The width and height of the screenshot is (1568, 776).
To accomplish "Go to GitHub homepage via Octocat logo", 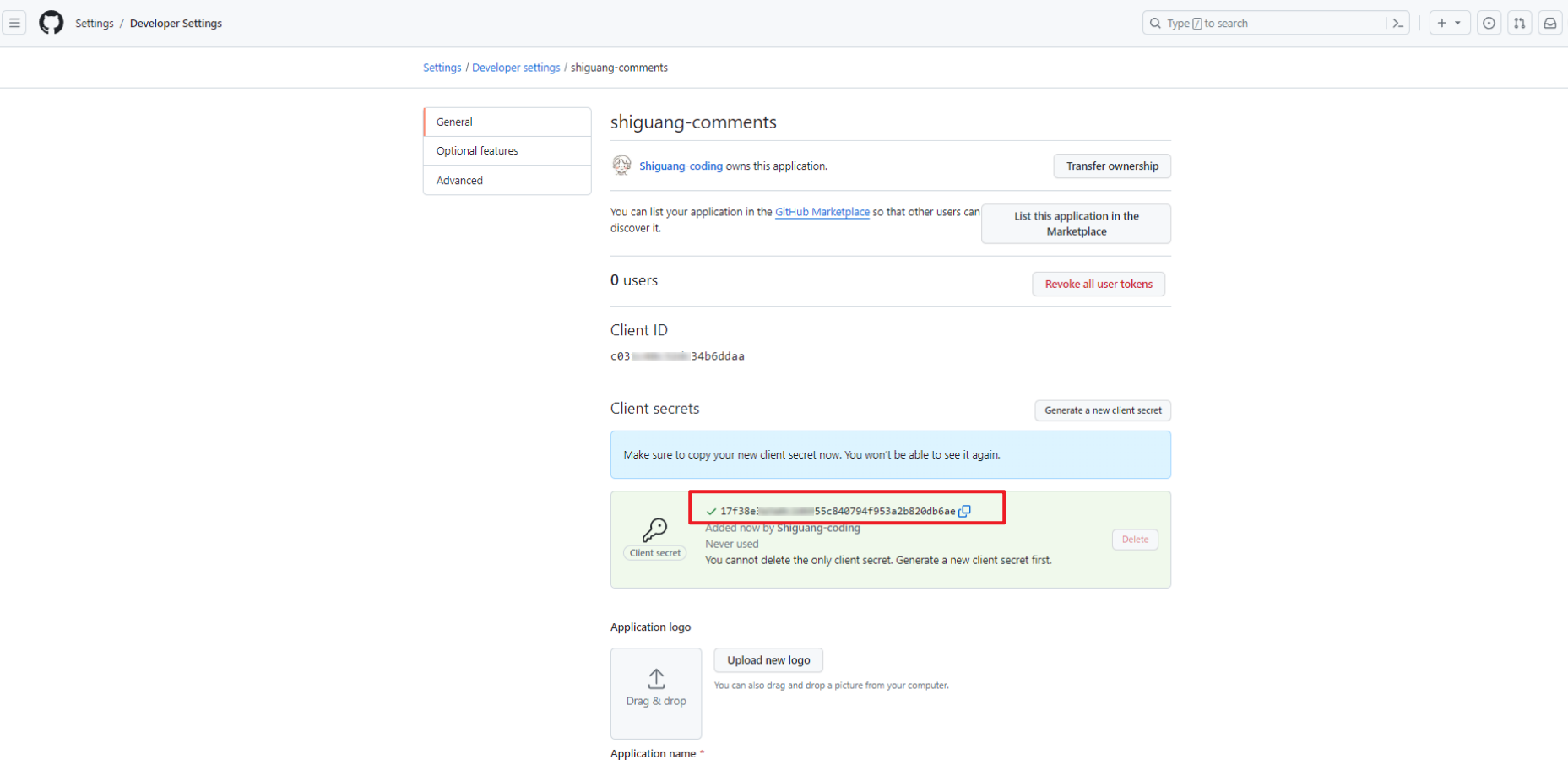I will click(52, 23).
